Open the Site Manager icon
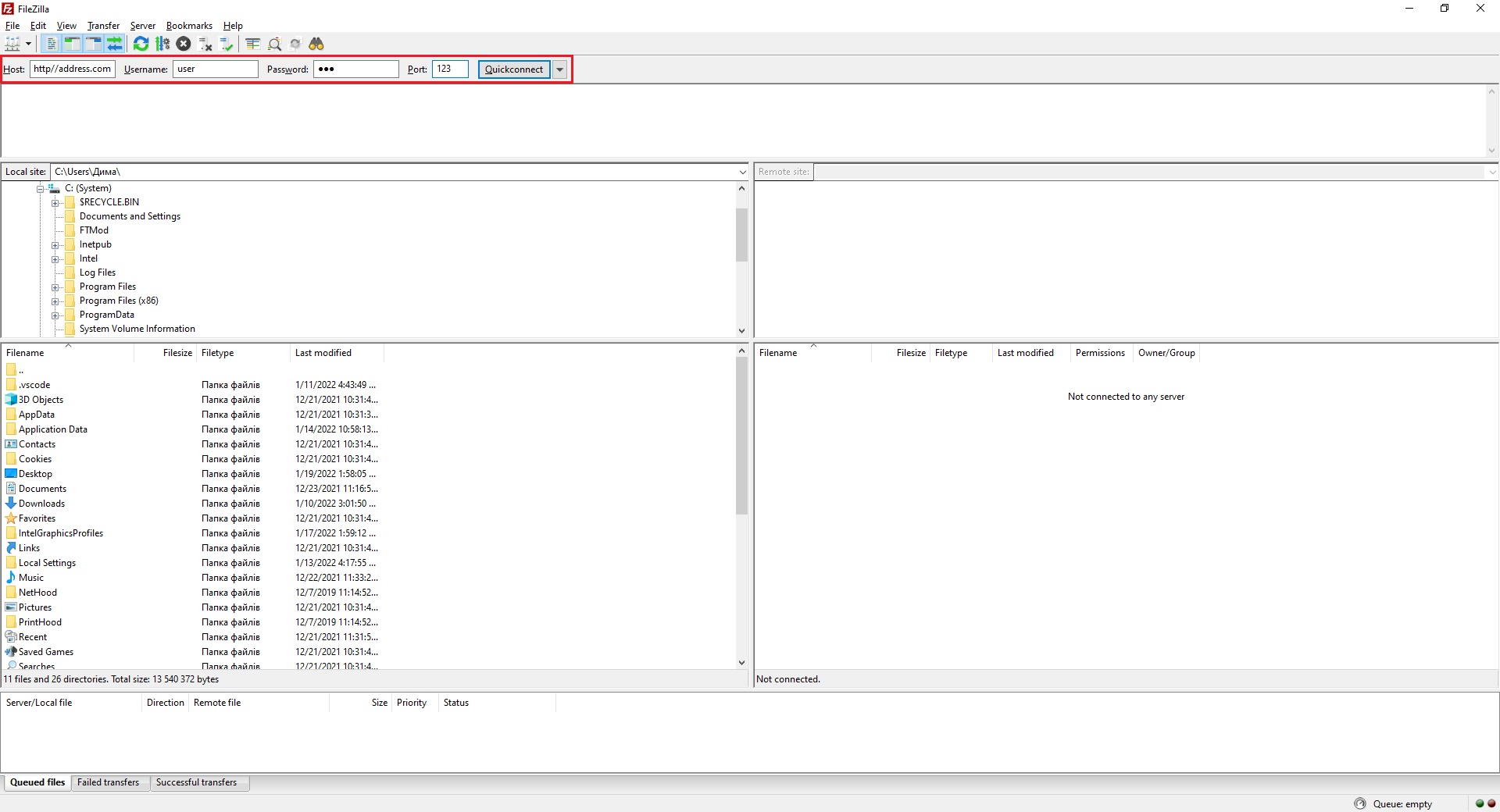This screenshot has width=1500, height=812. [x=12, y=44]
